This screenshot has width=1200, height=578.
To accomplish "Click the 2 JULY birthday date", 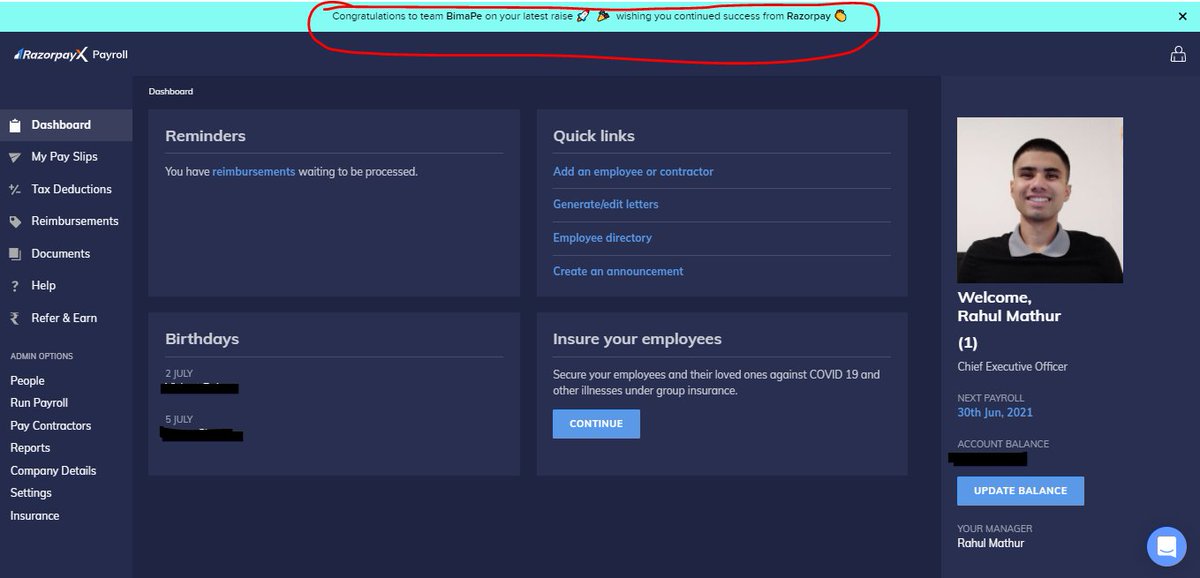I will [180, 373].
